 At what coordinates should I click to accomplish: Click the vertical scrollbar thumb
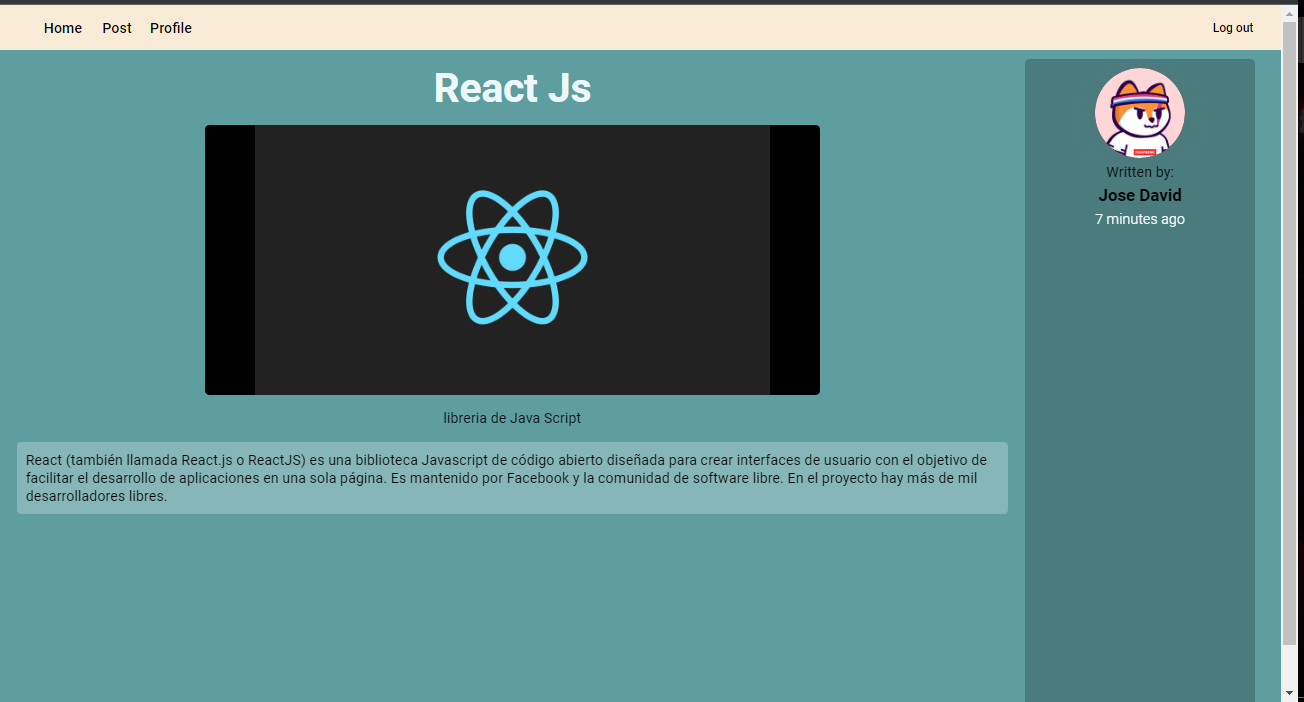point(1289,334)
